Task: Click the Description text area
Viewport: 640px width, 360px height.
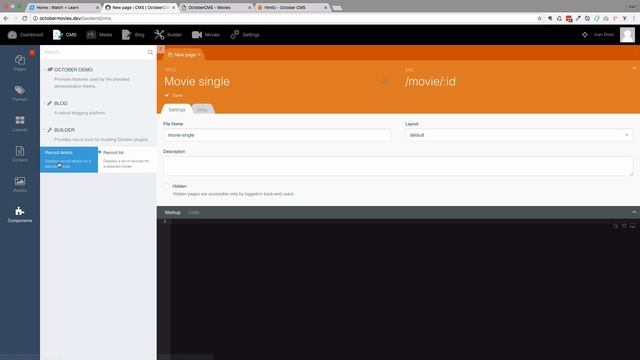Action: 398,166
